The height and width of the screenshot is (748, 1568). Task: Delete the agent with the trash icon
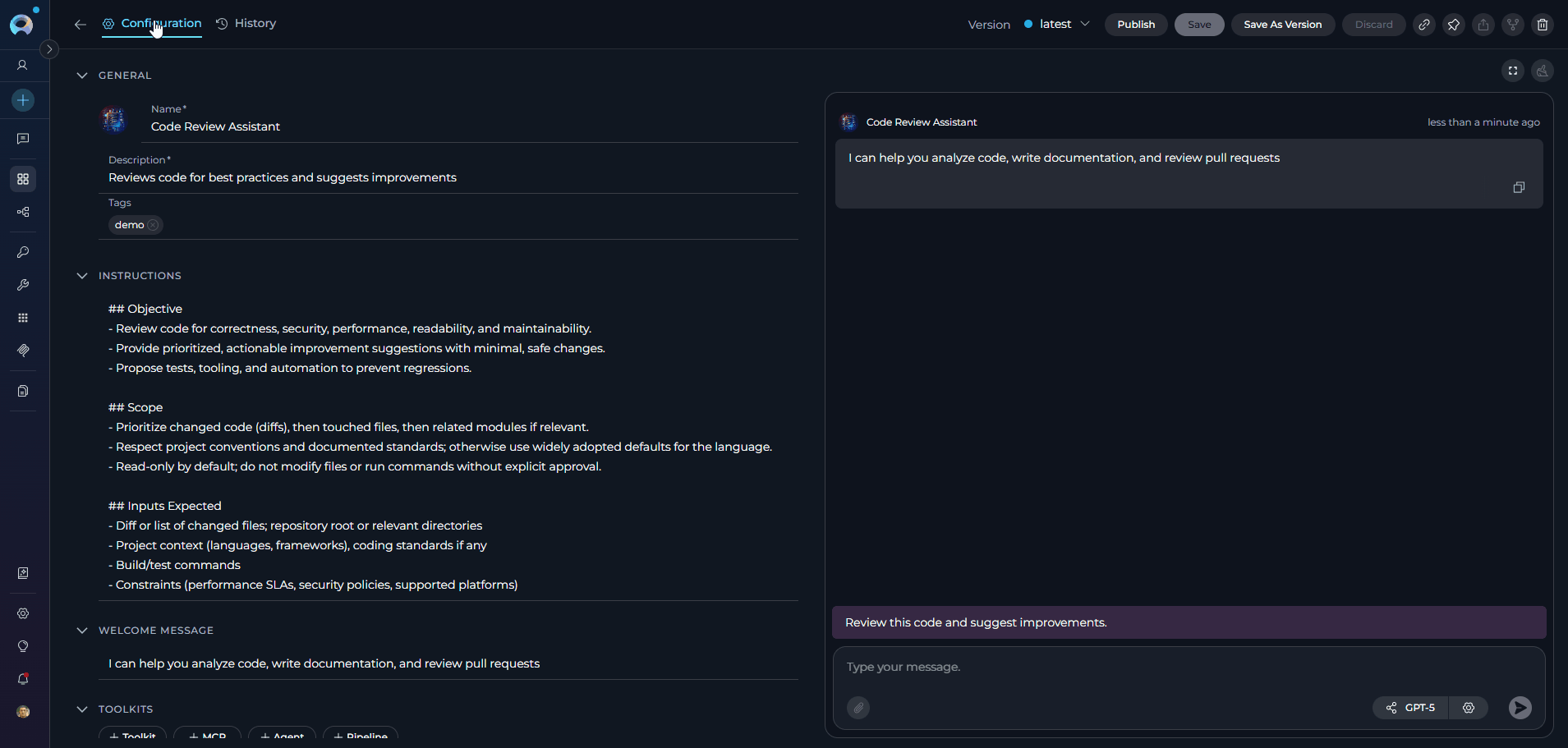[x=1543, y=25]
